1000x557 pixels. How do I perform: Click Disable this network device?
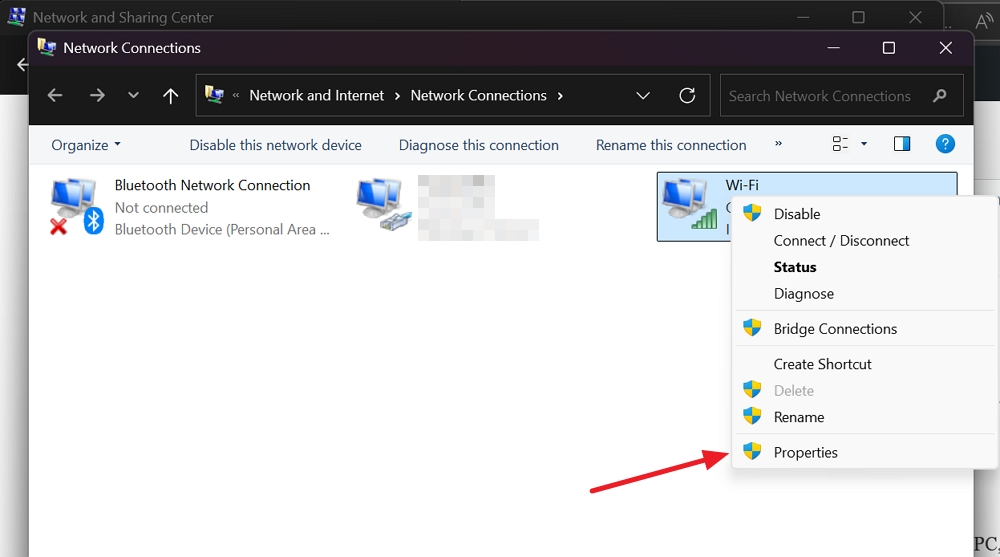pos(276,145)
